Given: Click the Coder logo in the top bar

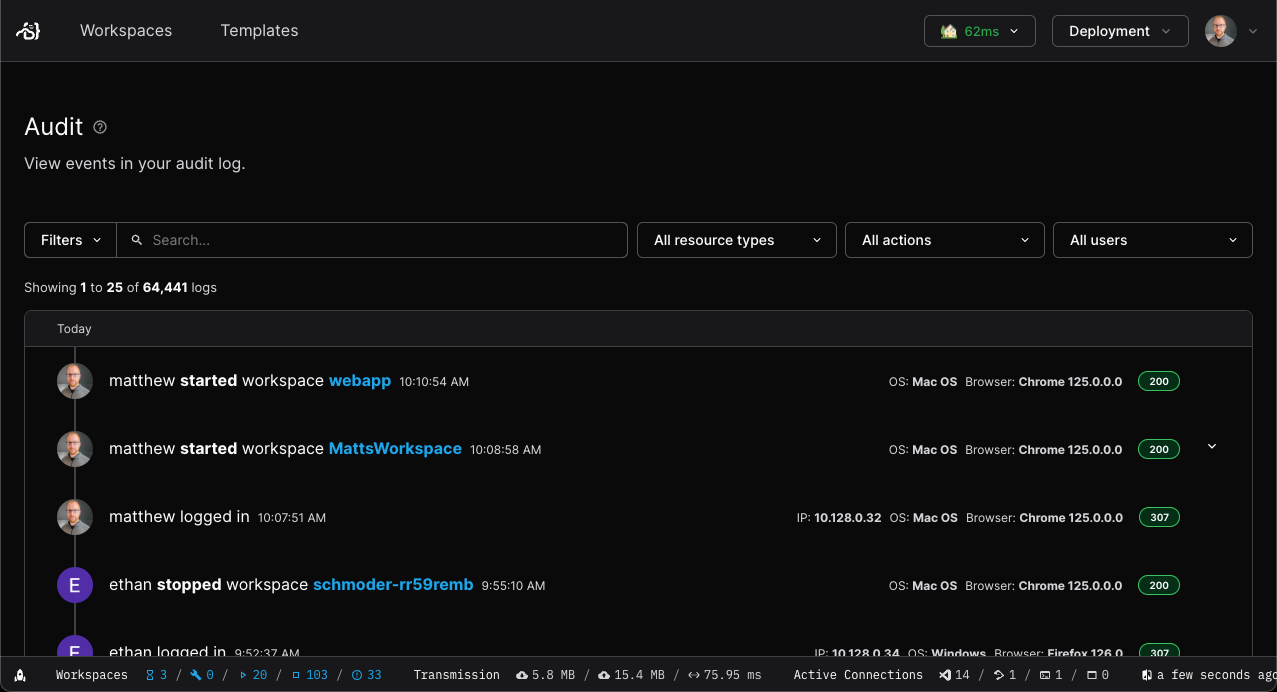Looking at the screenshot, I should pyautogui.click(x=28, y=30).
